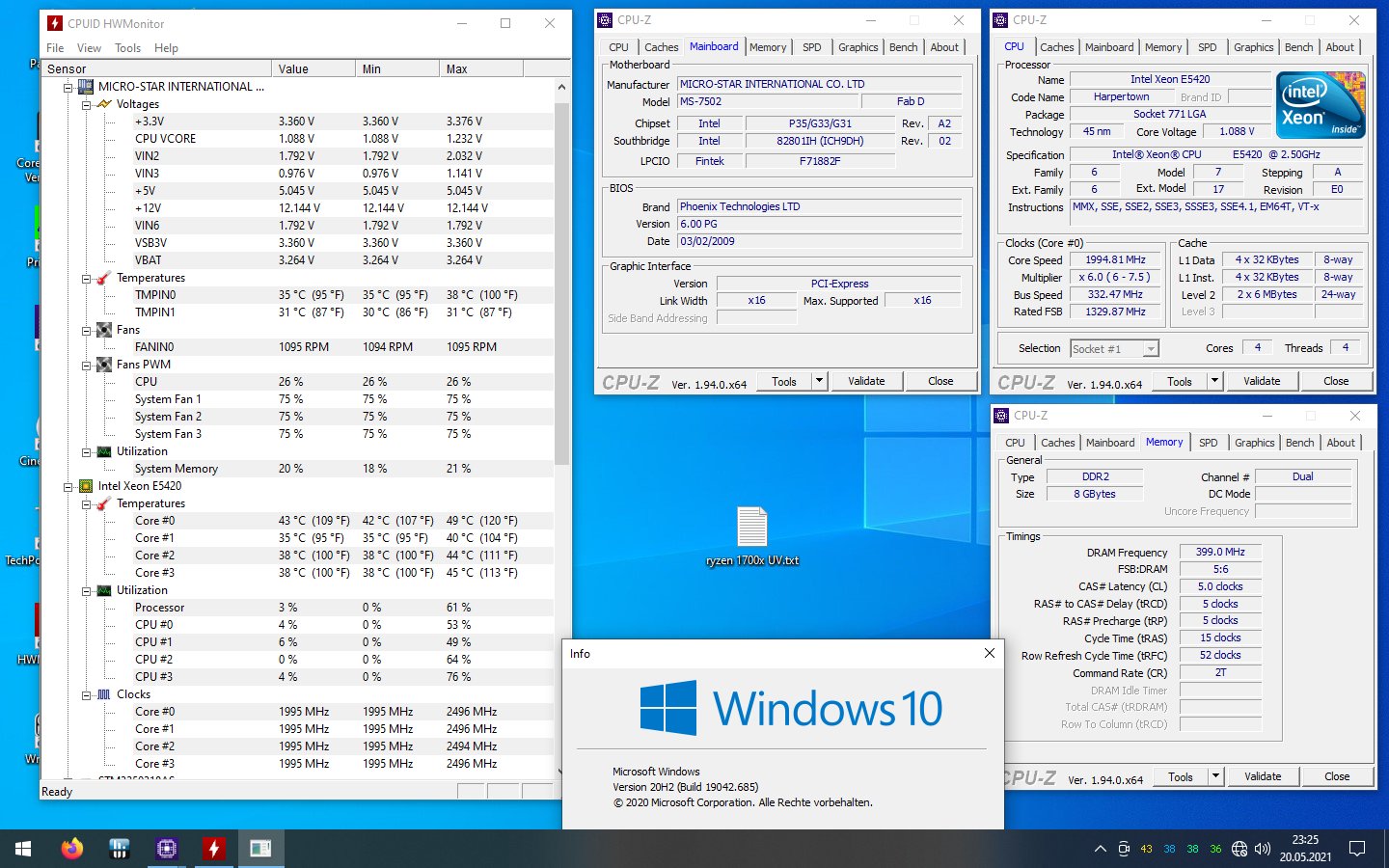The image size is (1389, 868).
Task: Click Close in the Xeon CPU window
Action: coord(1336,381)
